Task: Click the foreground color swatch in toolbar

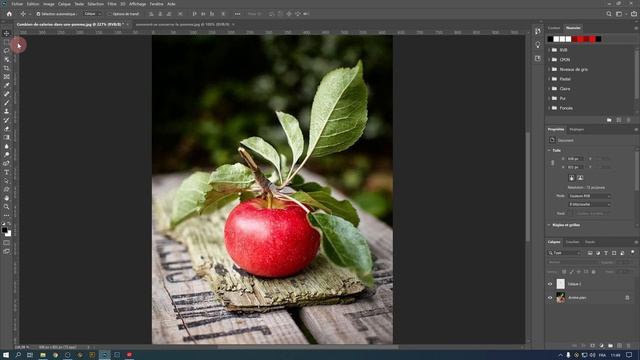Action: tap(4, 230)
